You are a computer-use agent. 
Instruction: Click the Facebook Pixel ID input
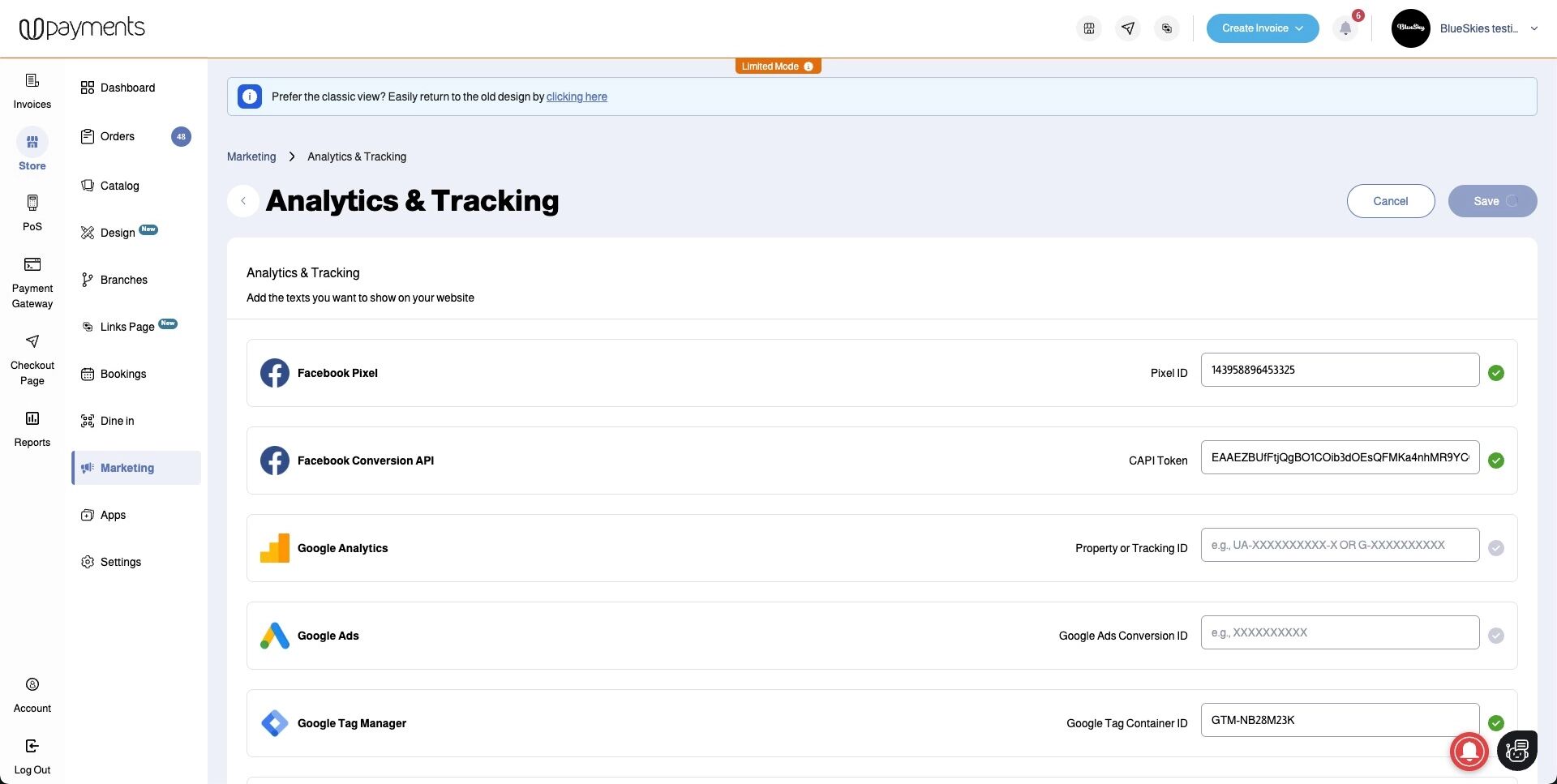click(1340, 370)
